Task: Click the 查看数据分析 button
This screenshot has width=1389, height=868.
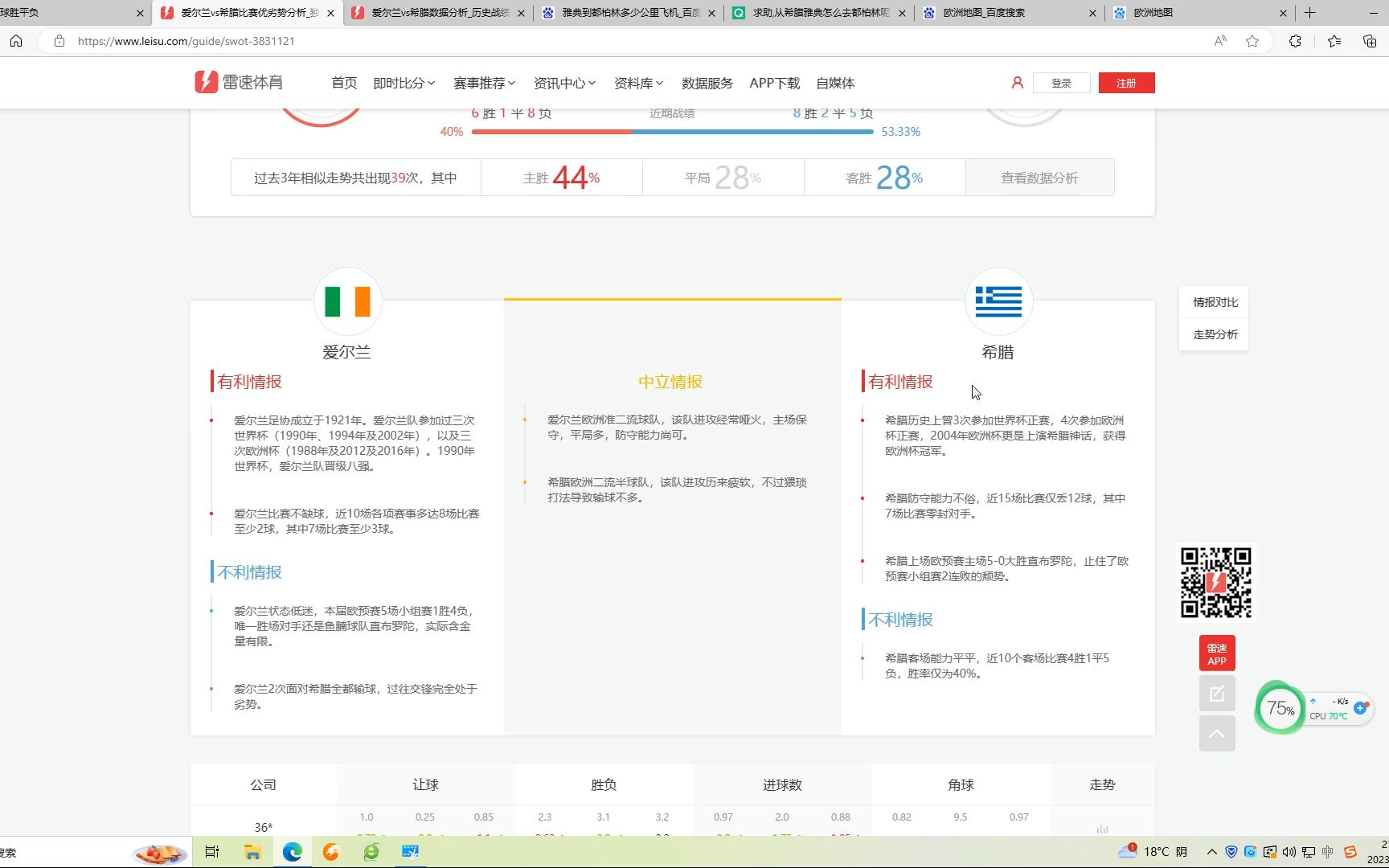Action: 1039,178
